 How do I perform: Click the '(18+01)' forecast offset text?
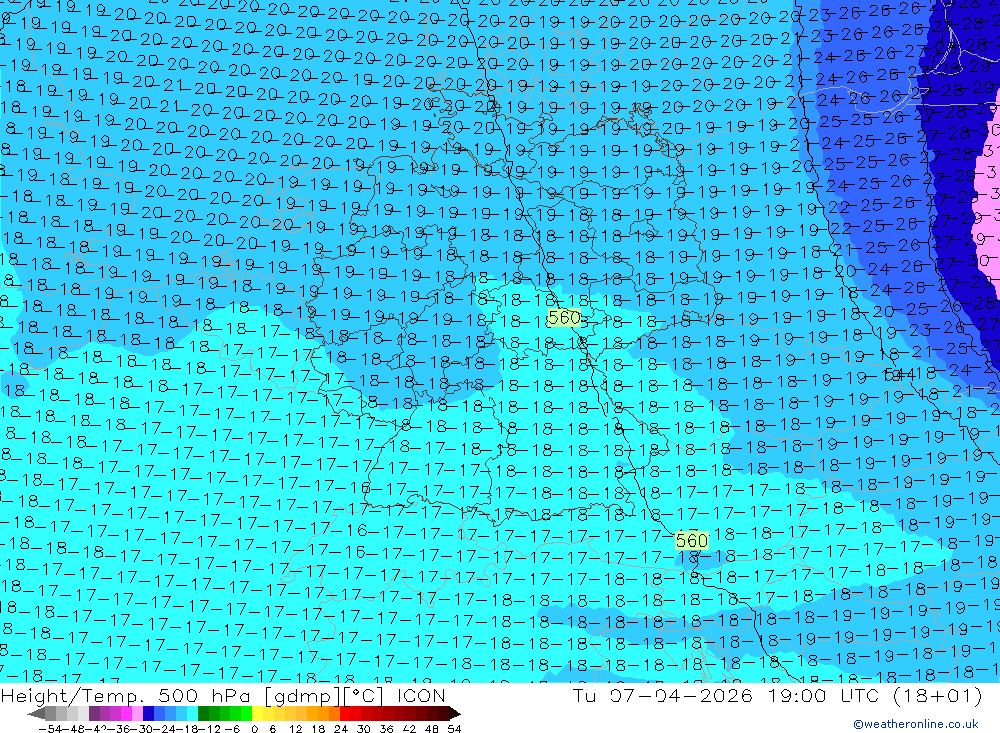pyautogui.click(x=936, y=695)
